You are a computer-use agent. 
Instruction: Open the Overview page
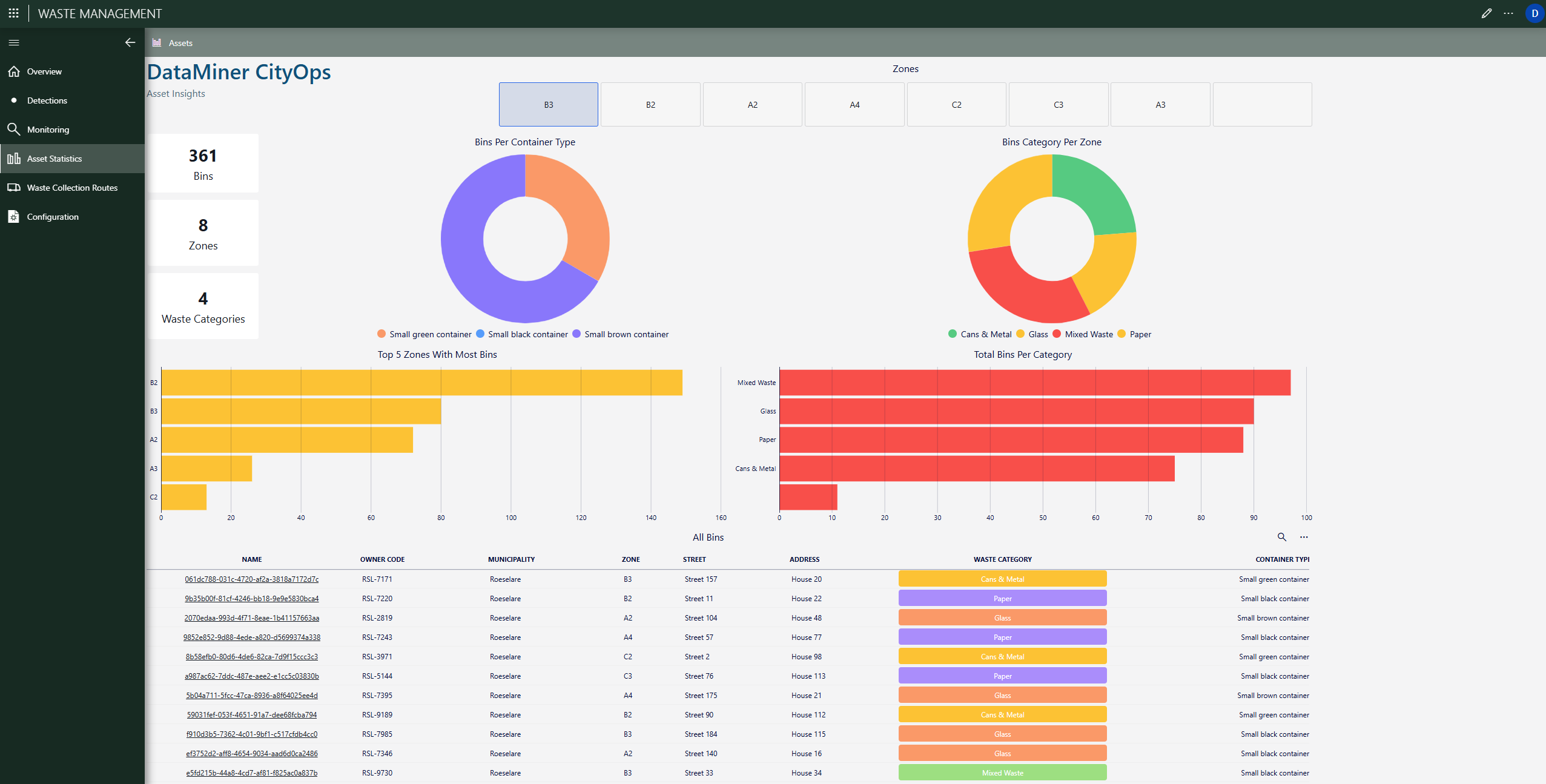44,71
